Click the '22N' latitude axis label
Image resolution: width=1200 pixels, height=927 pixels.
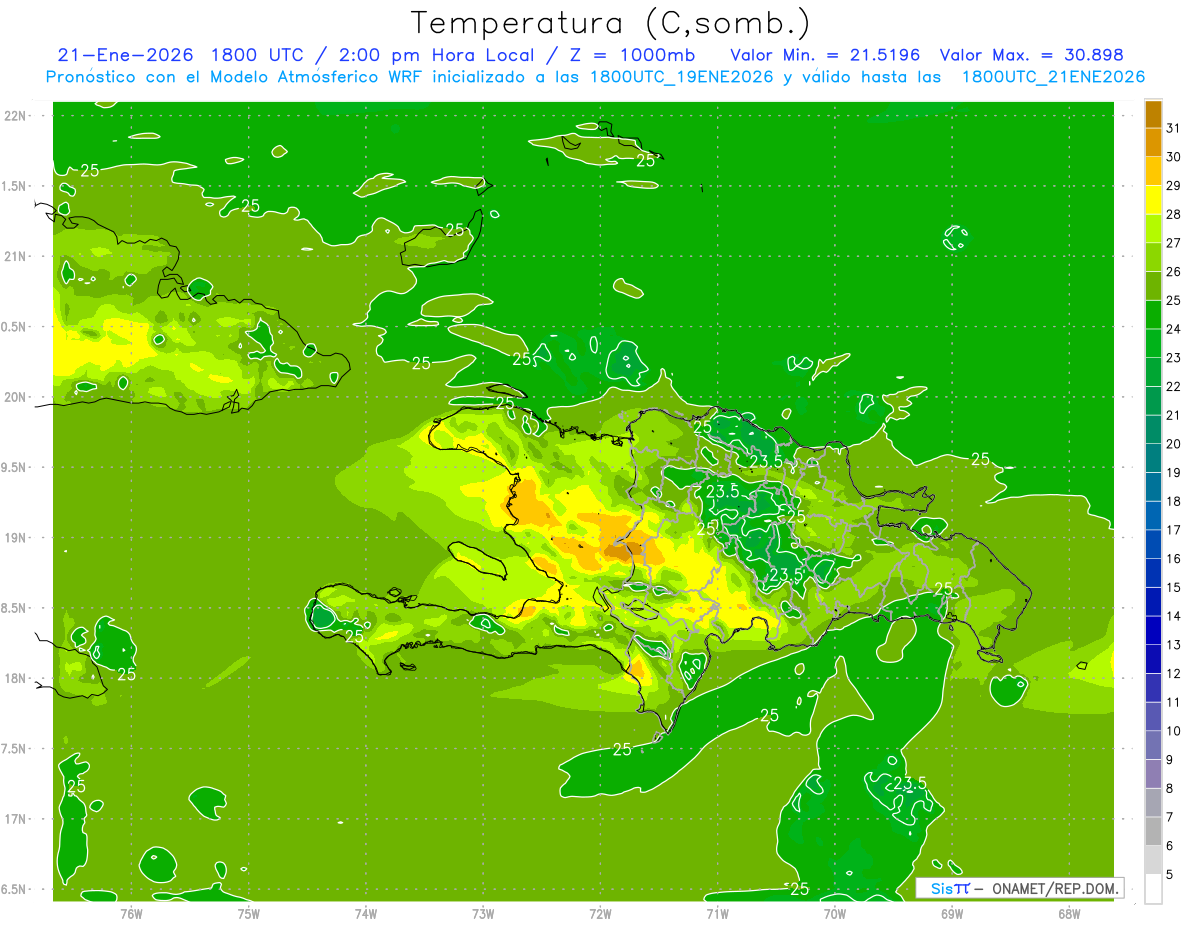[15, 116]
